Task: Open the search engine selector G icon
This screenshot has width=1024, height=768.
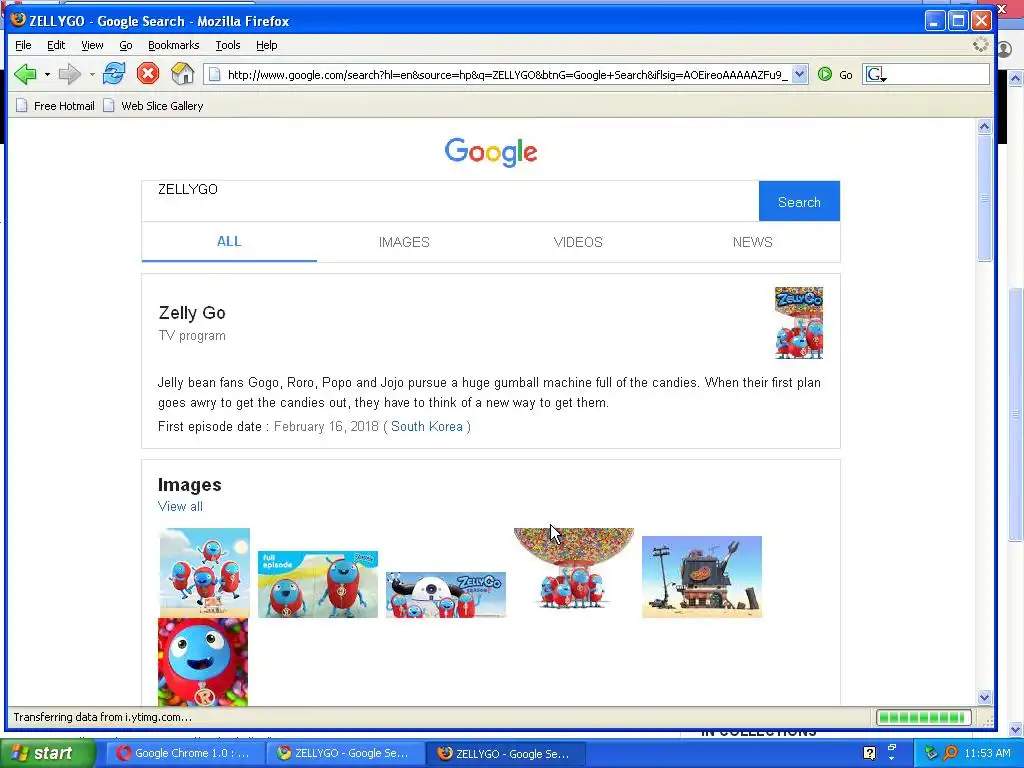Action: [876, 74]
